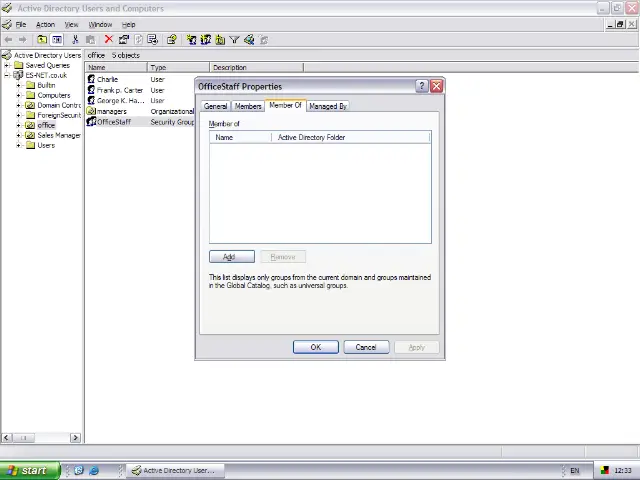Click the Frank p. Carter user icon
The image size is (640, 480).
tap(91, 90)
